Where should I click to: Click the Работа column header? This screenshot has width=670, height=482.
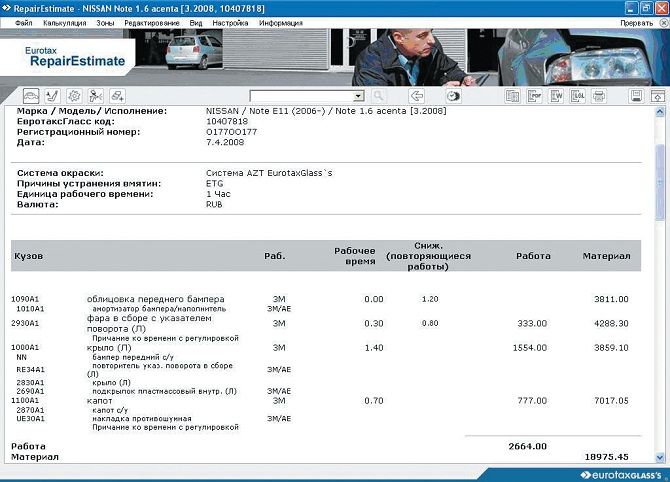[533, 256]
